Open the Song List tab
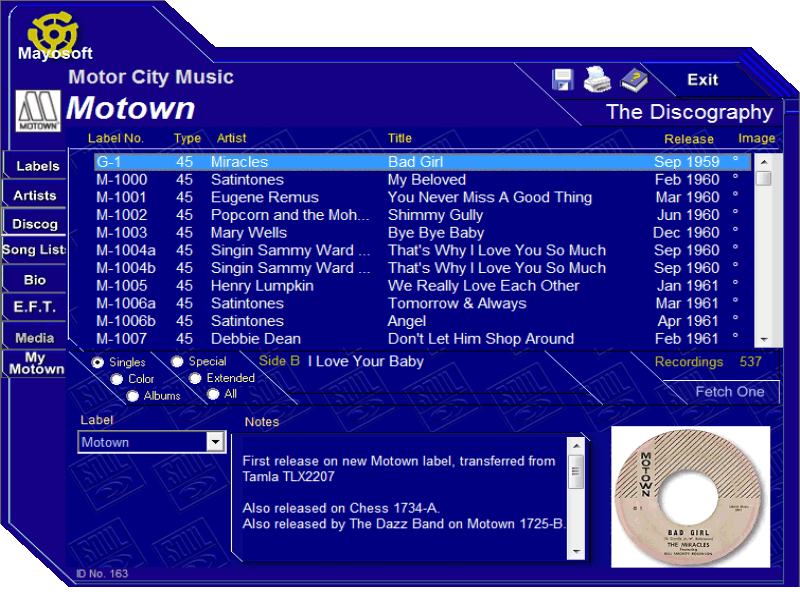Image resolution: width=800 pixels, height=600 pixels. 35,249
